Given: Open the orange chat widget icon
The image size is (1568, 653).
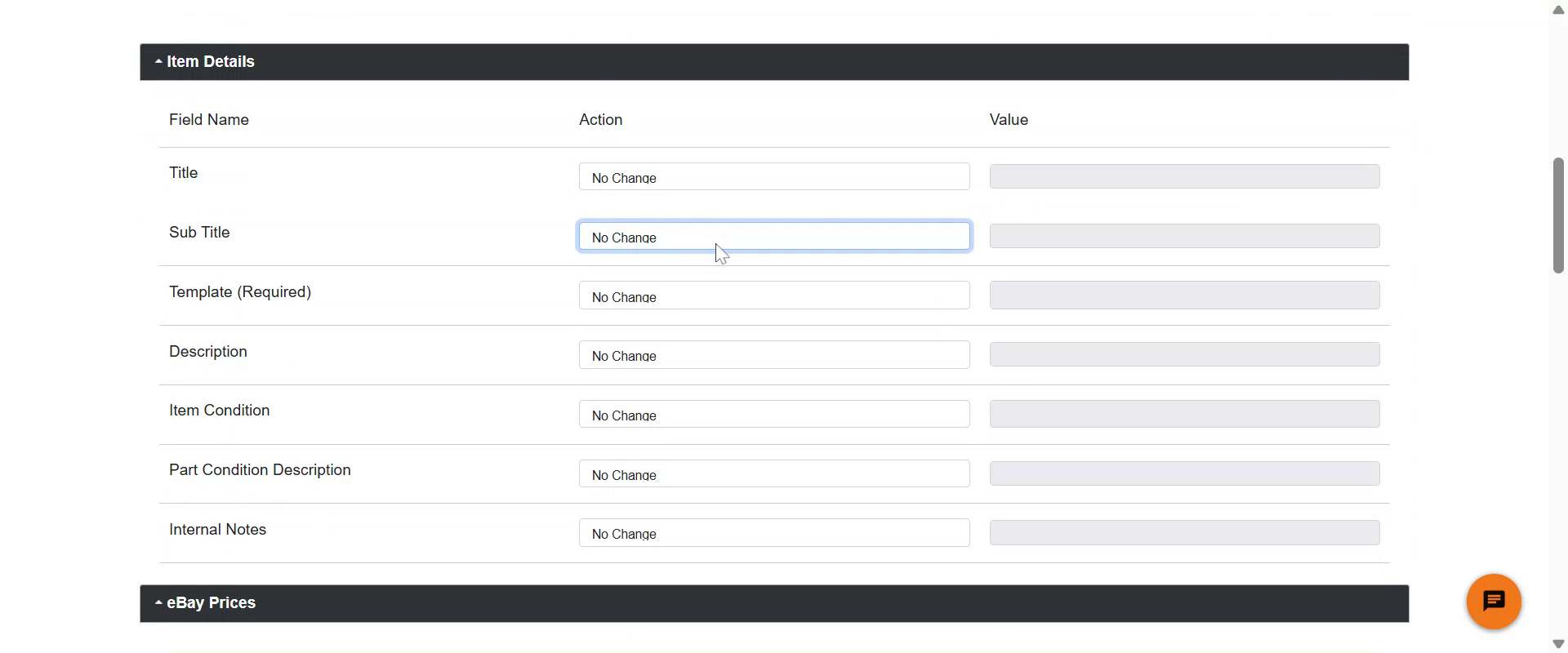Looking at the screenshot, I should tap(1493, 602).
